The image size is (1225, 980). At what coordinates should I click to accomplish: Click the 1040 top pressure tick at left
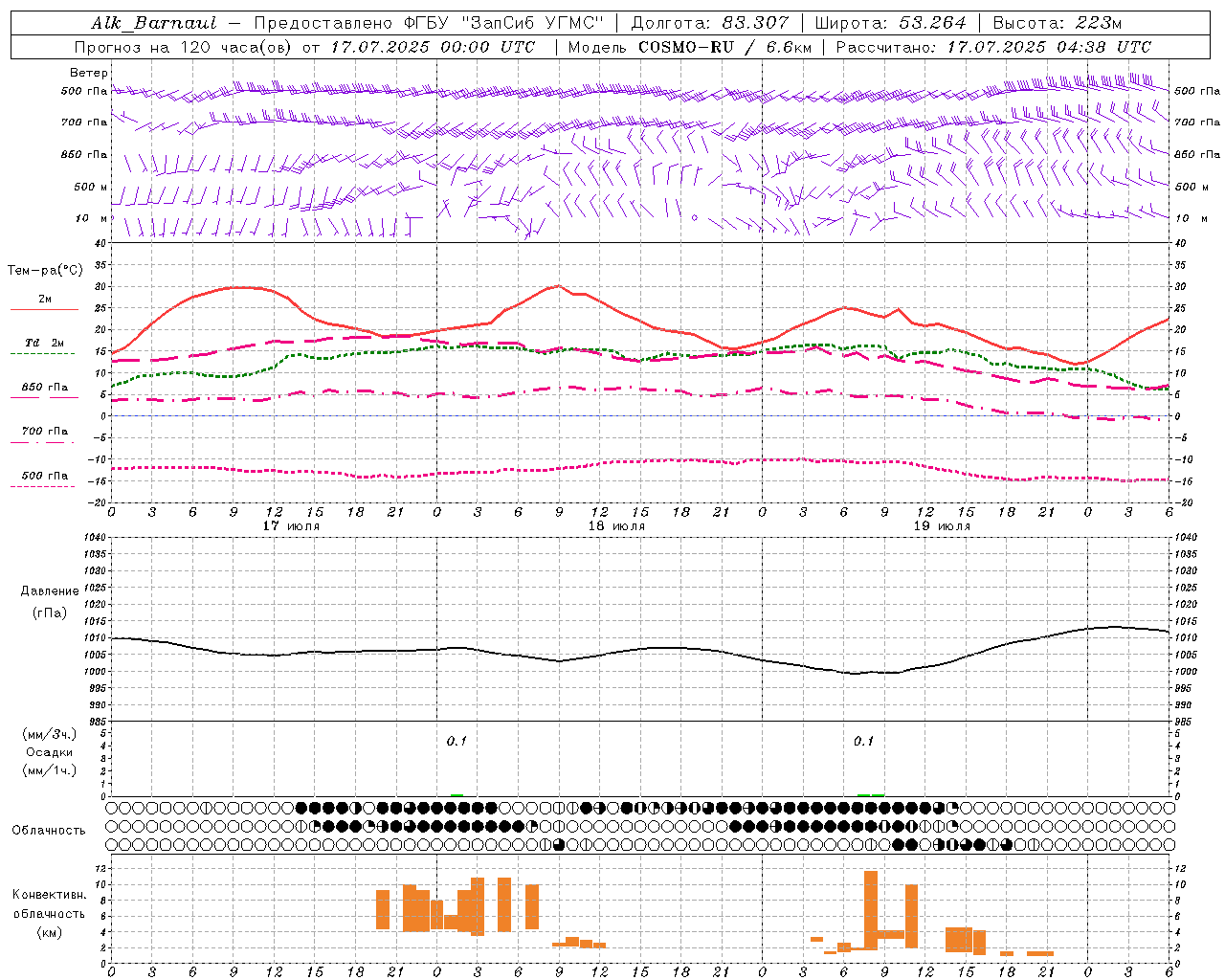click(96, 538)
